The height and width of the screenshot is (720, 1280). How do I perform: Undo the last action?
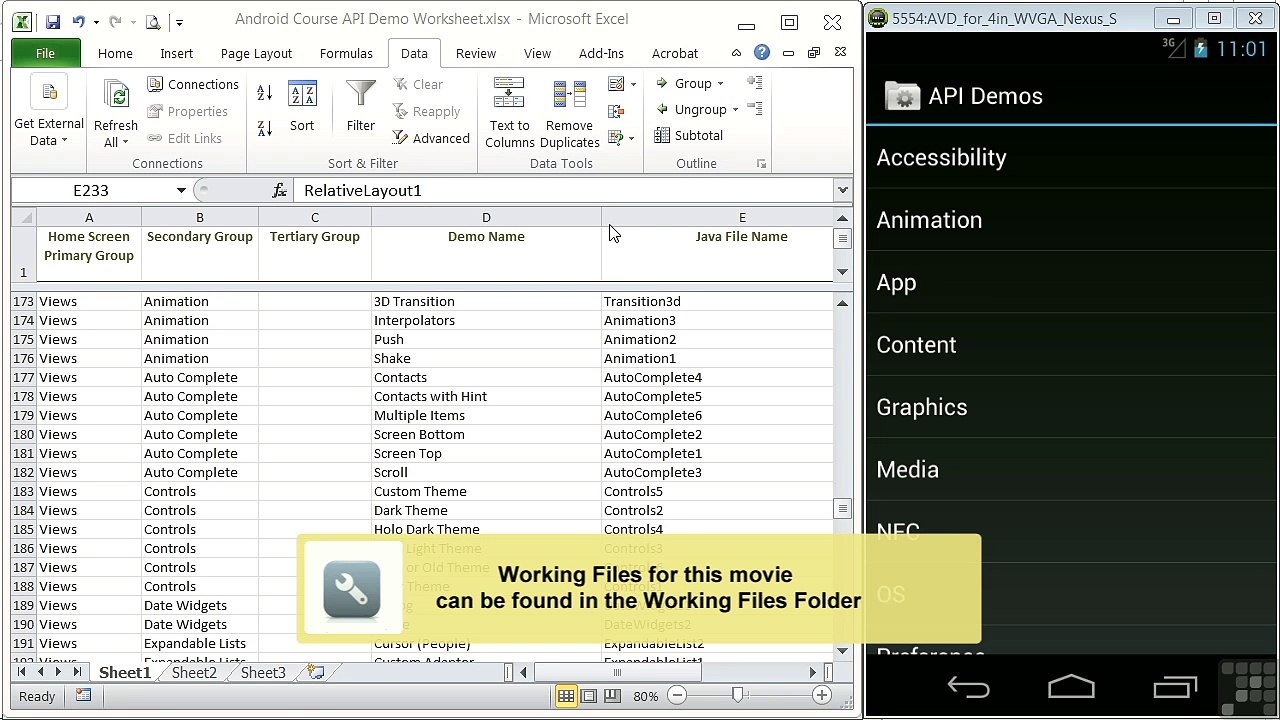click(78, 21)
